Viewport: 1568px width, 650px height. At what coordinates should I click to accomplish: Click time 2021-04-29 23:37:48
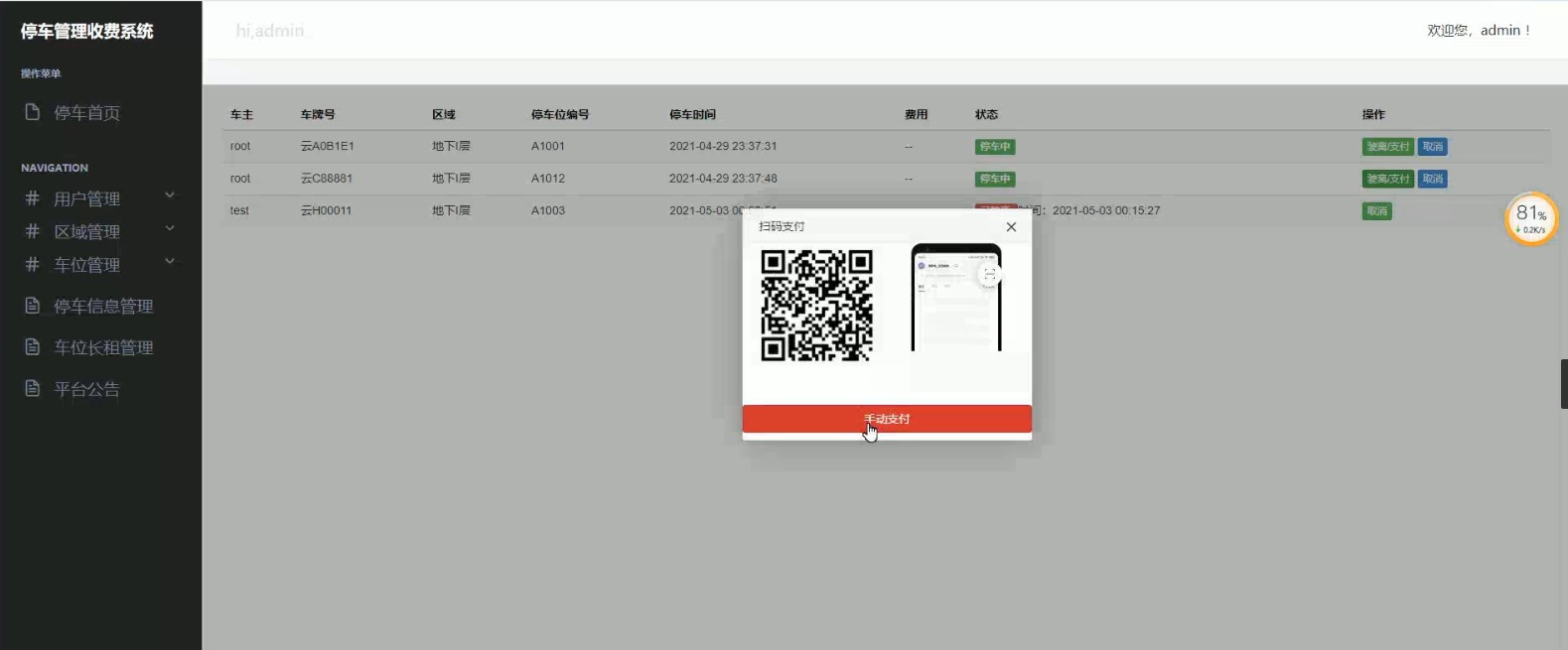[x=723, y=179]
